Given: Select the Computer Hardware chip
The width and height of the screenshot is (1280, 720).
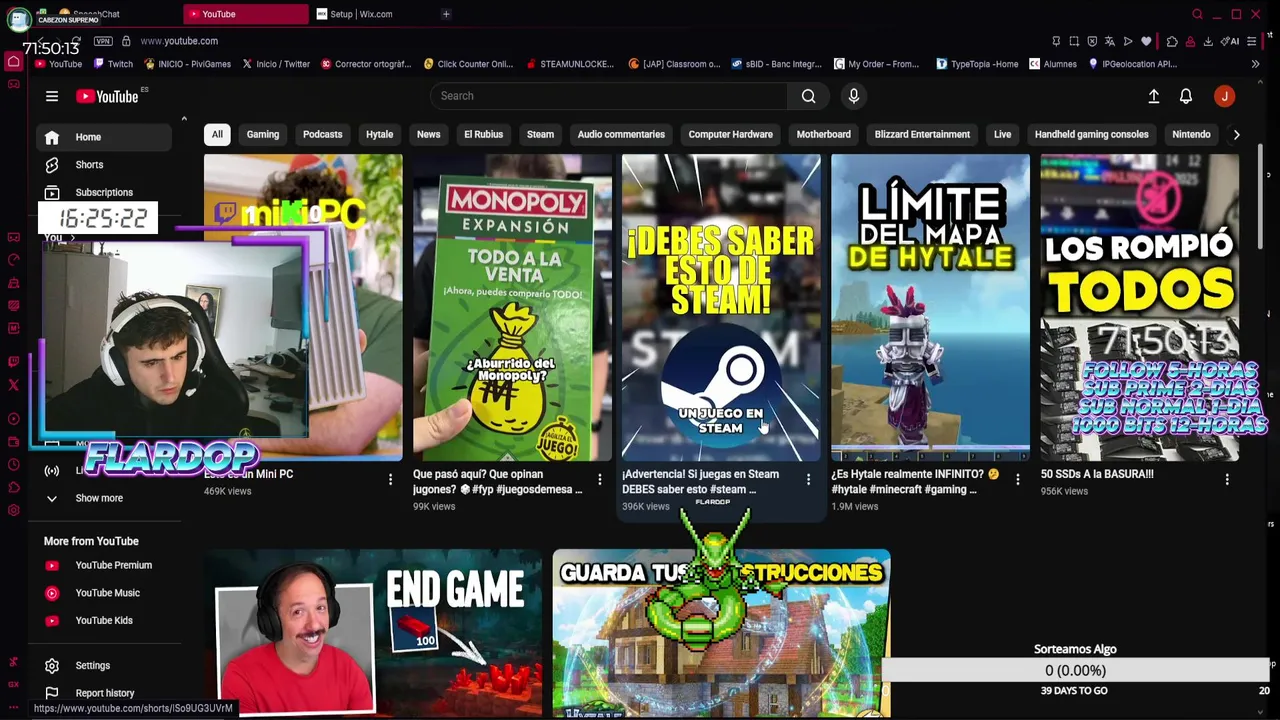Looking at the screenshot, I should coord(730,134).
